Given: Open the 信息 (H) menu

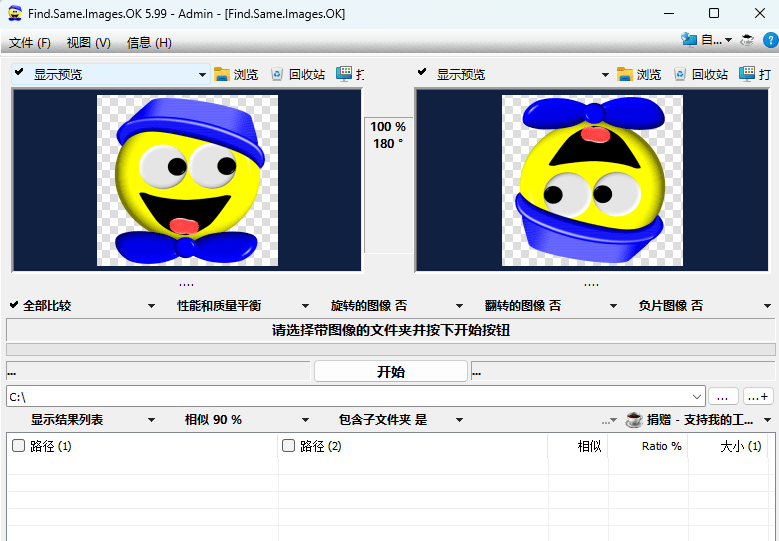Looking at the screenshot, I should [x=149, y=43].
